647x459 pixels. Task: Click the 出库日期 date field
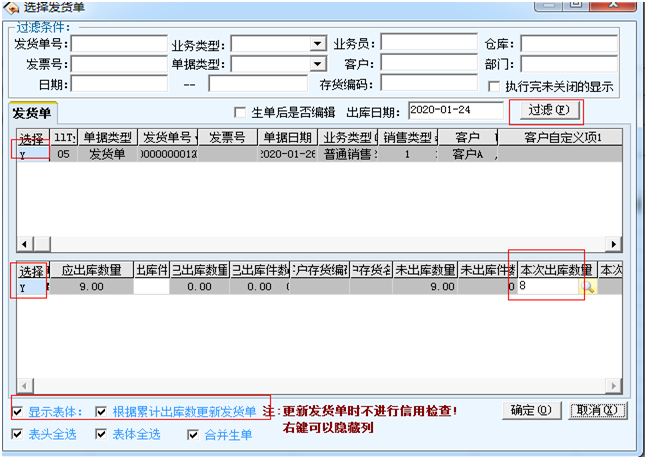click(455, 110)
